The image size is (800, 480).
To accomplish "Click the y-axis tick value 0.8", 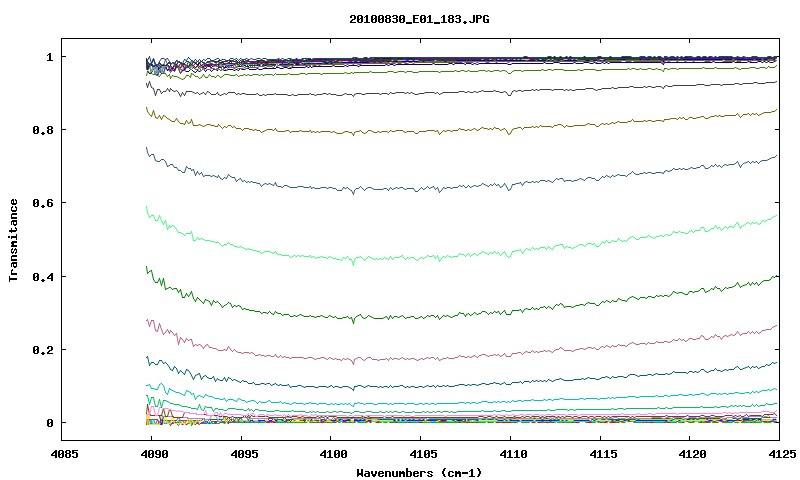I will click(43, 130).
